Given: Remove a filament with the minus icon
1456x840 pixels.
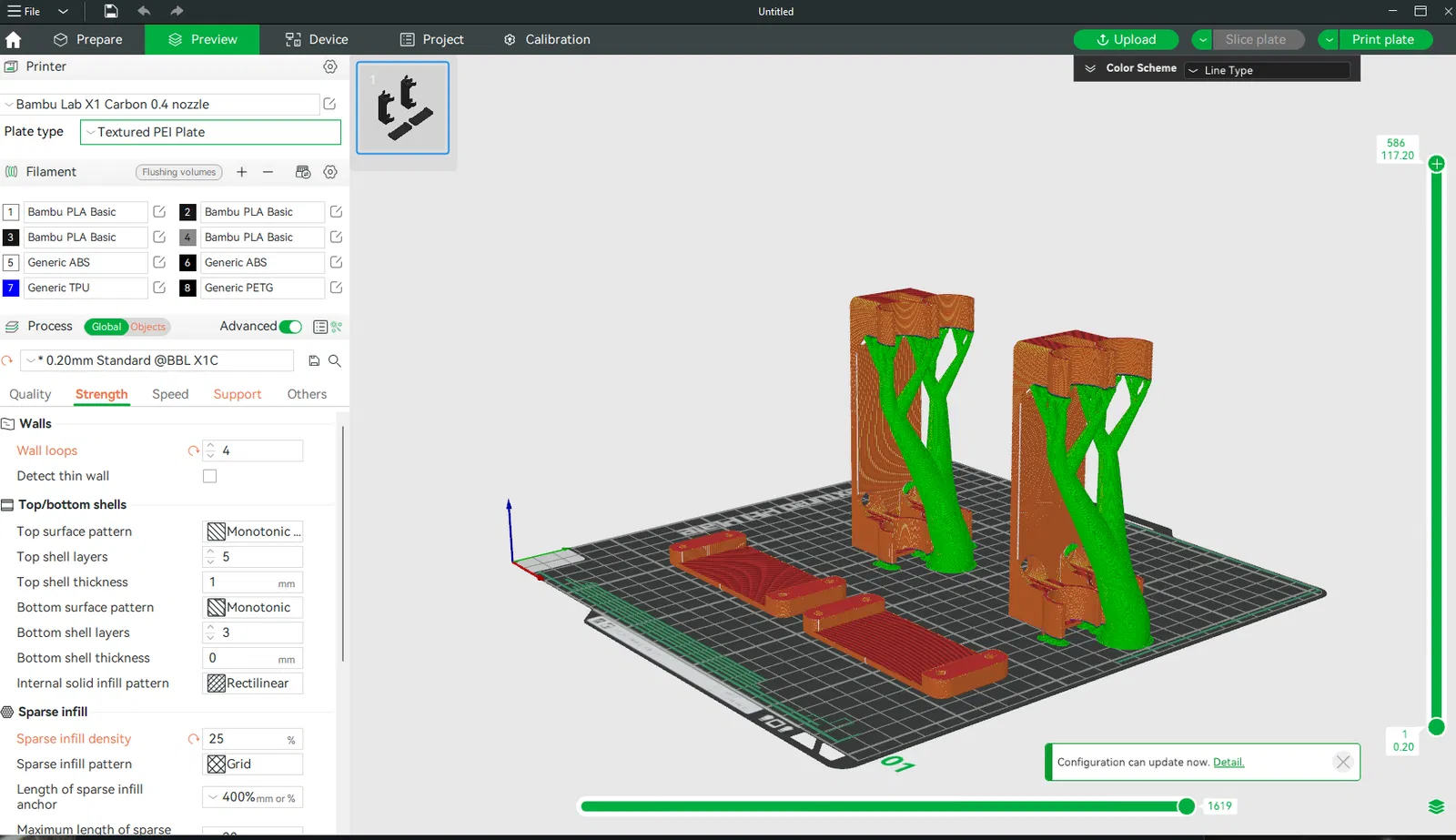Looking at the screenshot, I should (x=268, y=172).
